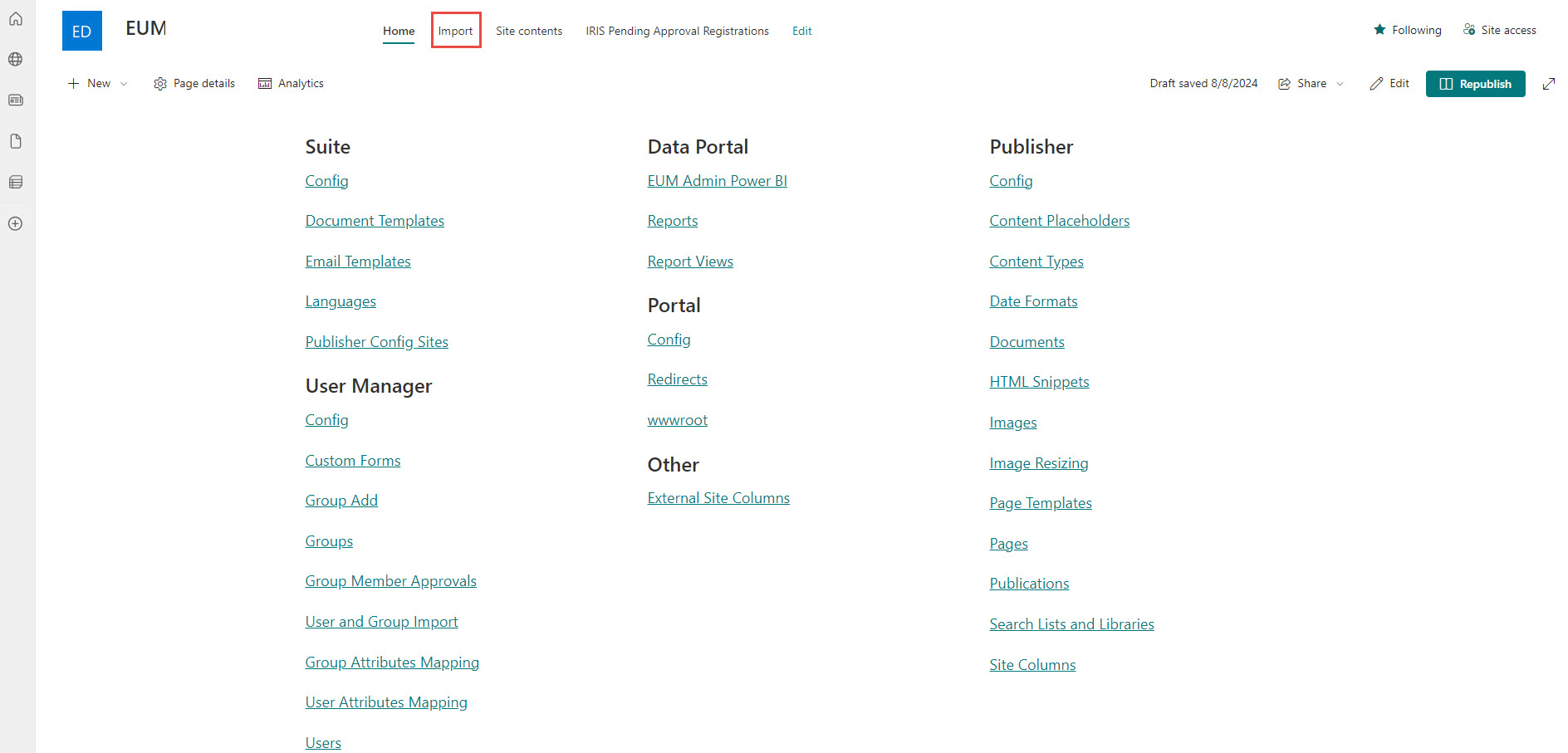1568x753 pixels.
Task: Click the Following star icon
Action: pyautogui.click(x=1379, y=30)
